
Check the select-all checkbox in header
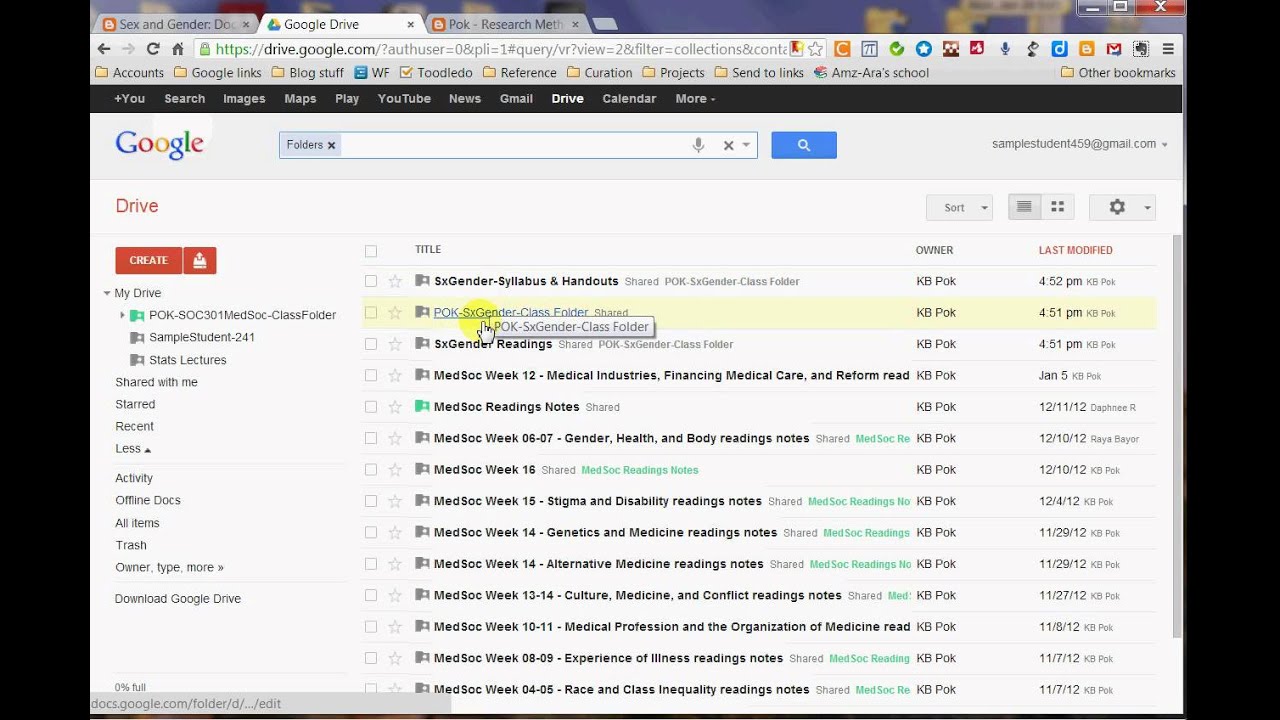(371, 251)
